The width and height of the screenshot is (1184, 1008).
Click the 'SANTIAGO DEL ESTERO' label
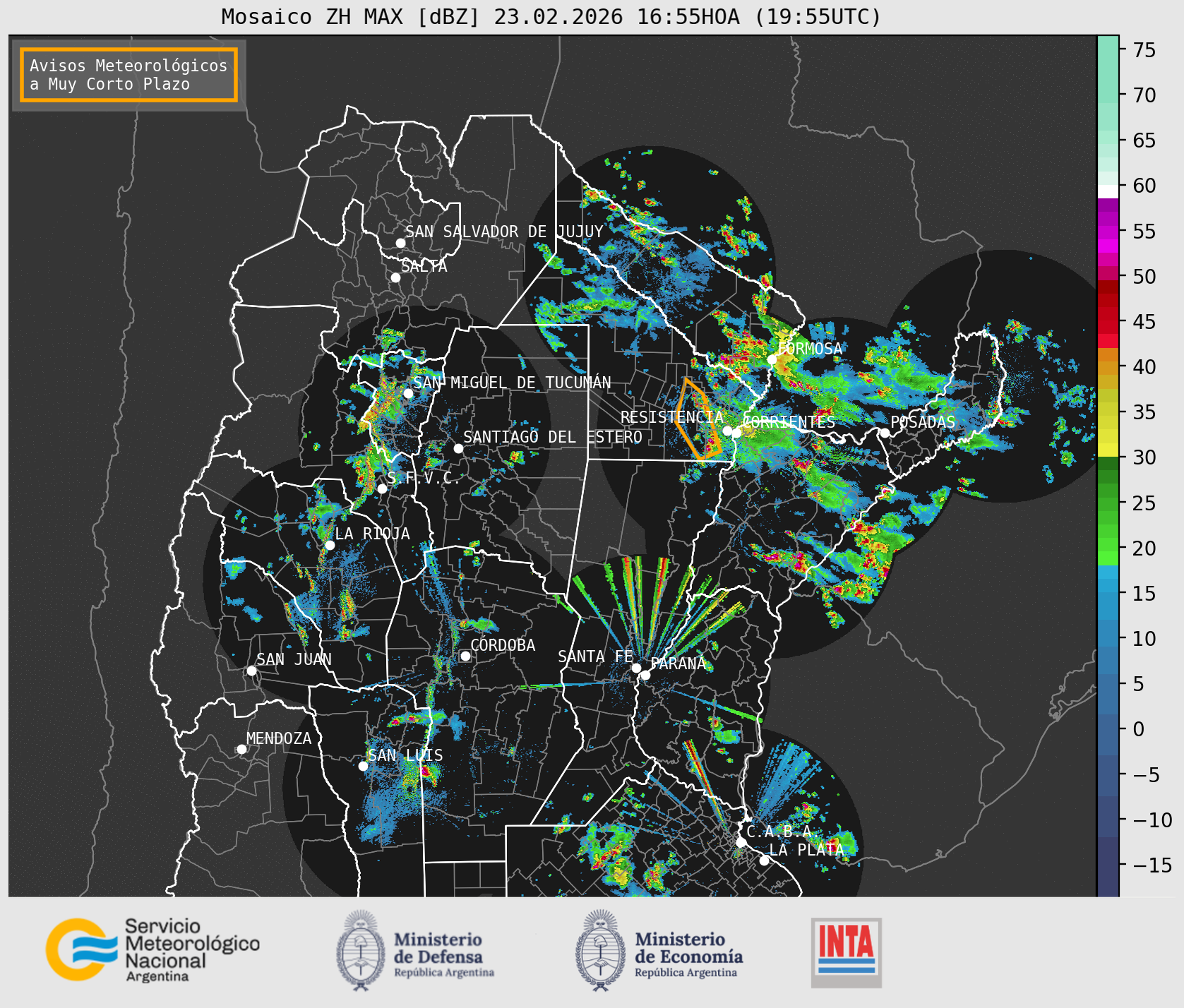point(553,437)
